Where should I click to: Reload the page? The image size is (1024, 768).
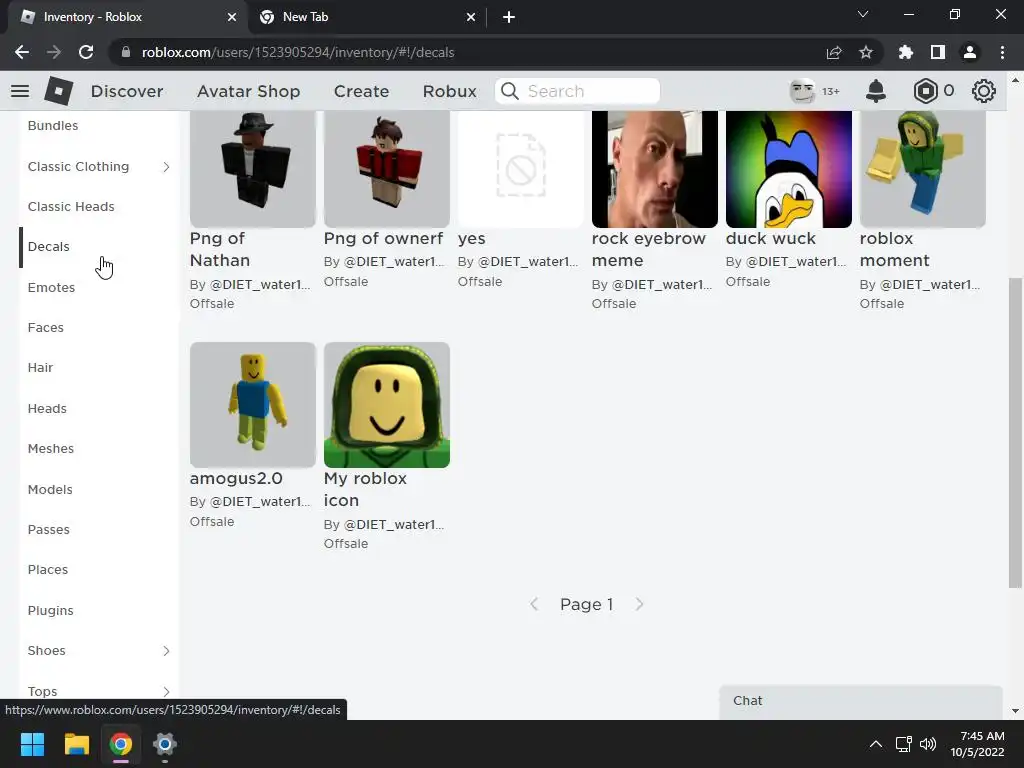(86, 52)
